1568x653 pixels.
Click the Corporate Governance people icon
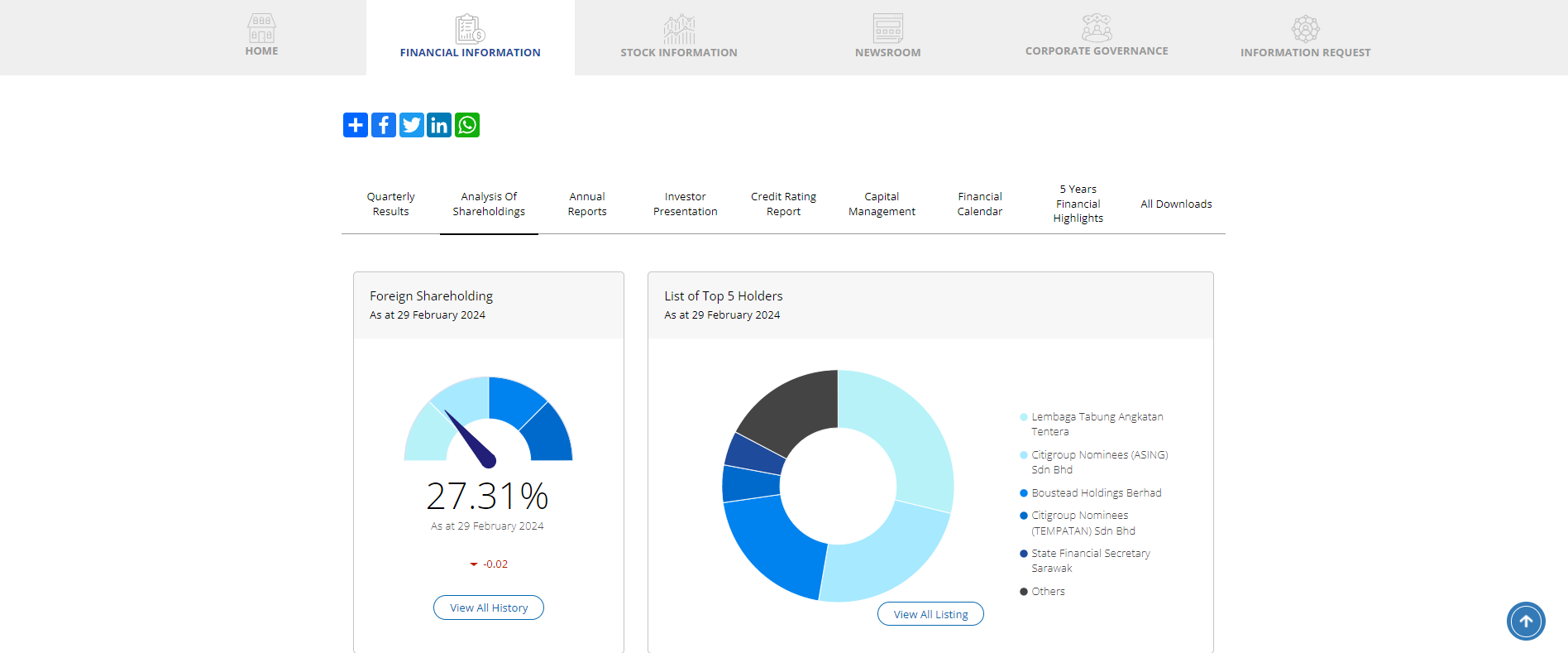pyautogui.click(x=1097, y=27)
